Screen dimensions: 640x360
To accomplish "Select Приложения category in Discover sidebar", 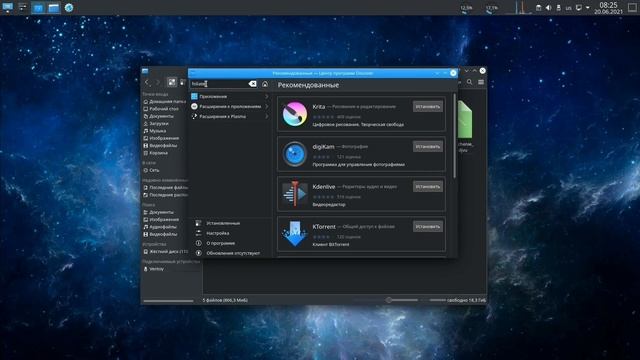I will pos(231,96).
